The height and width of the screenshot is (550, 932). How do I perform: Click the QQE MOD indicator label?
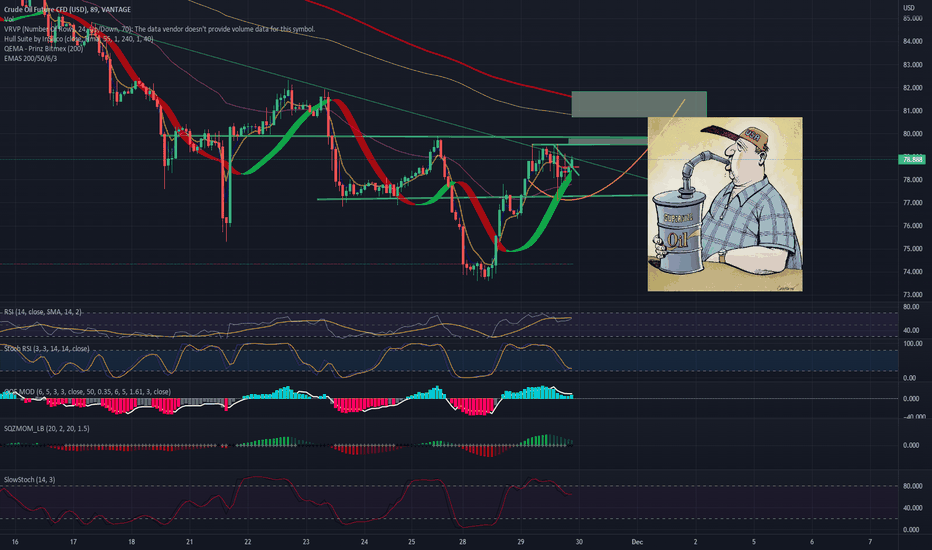click(x=87, y=392)
